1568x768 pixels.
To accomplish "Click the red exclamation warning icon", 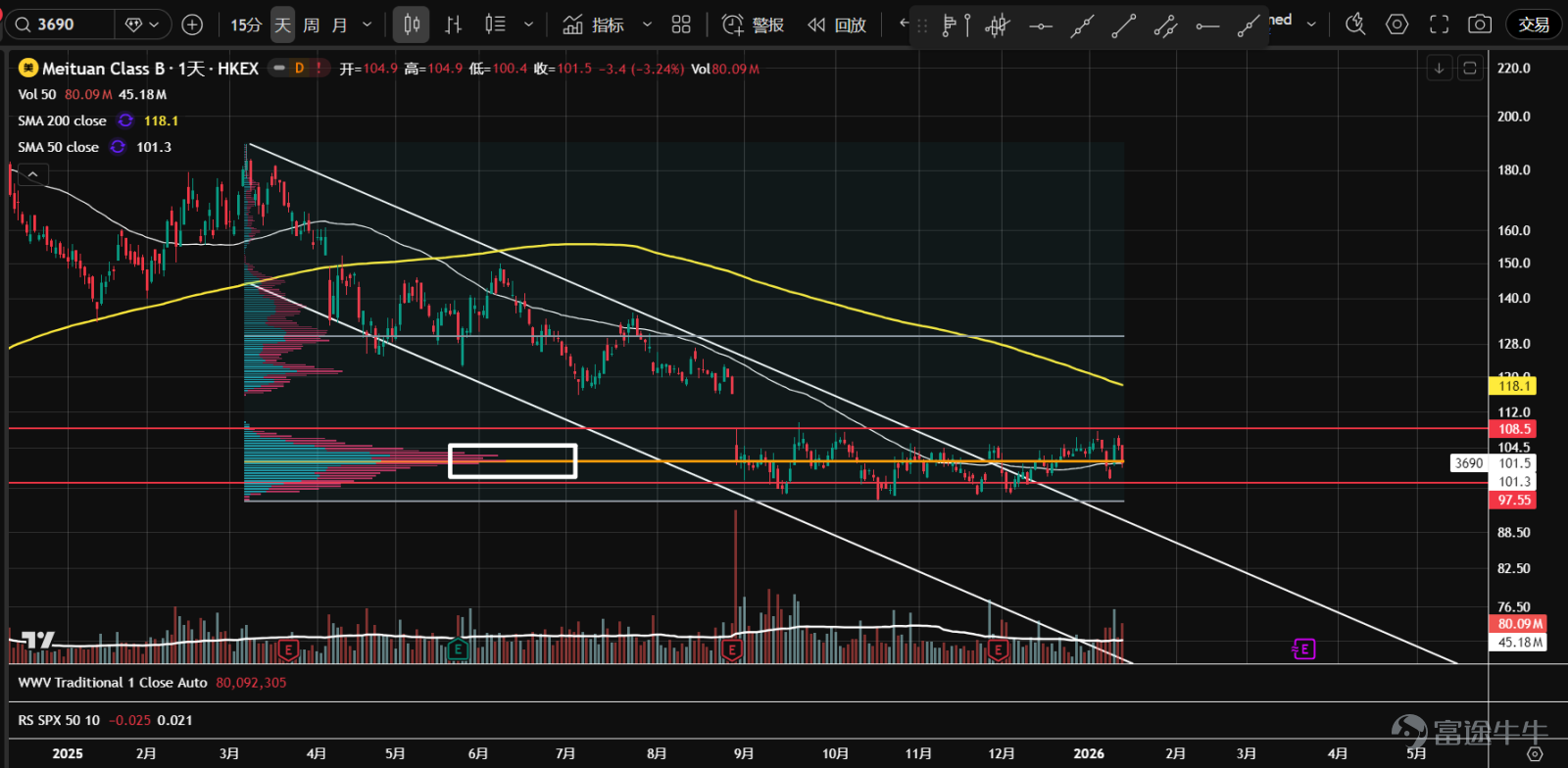I will click(x=318, y=69).
